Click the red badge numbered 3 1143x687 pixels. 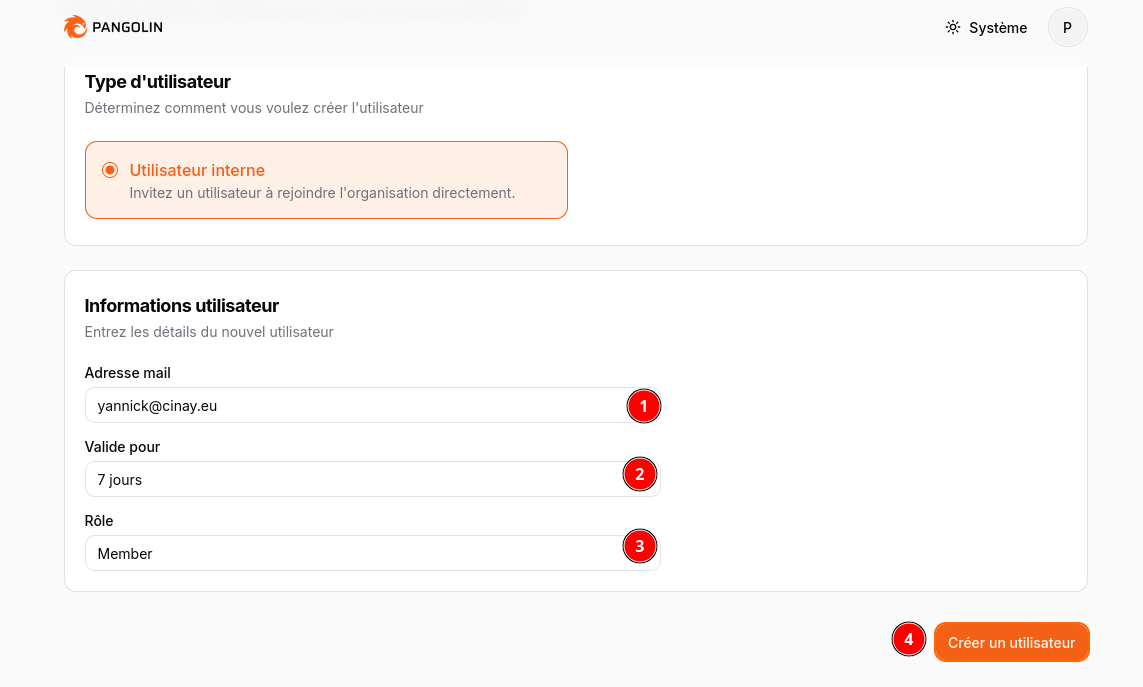[x=640, y=547]
